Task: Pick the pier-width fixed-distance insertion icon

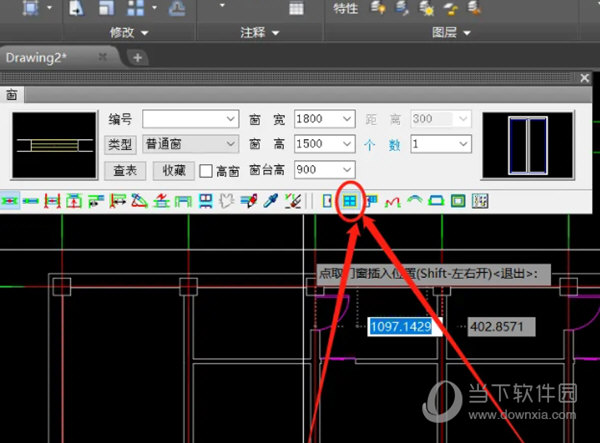Action: coord(96,201)
